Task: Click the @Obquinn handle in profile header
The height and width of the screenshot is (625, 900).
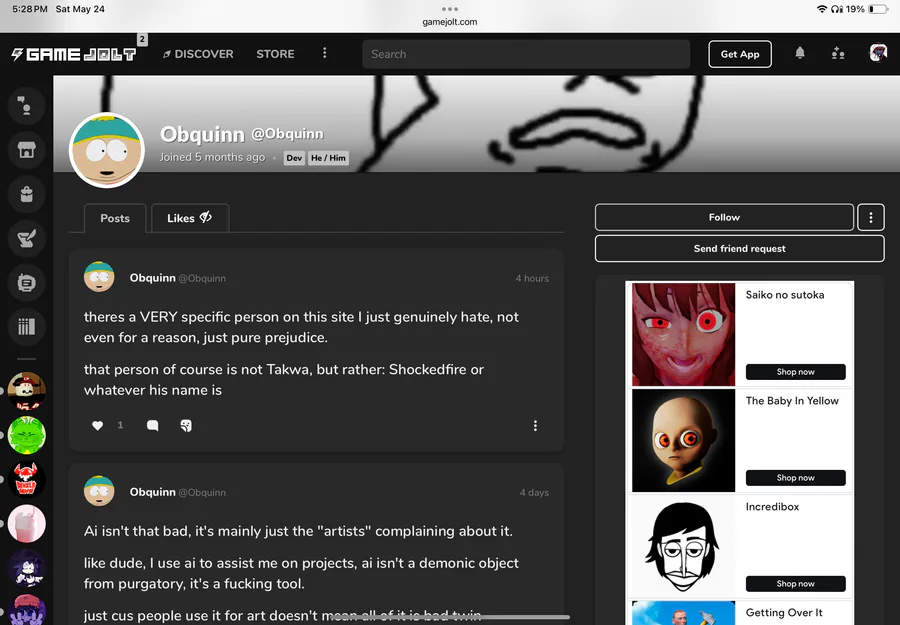Action: pyautogui.click(x=288, y=134)
